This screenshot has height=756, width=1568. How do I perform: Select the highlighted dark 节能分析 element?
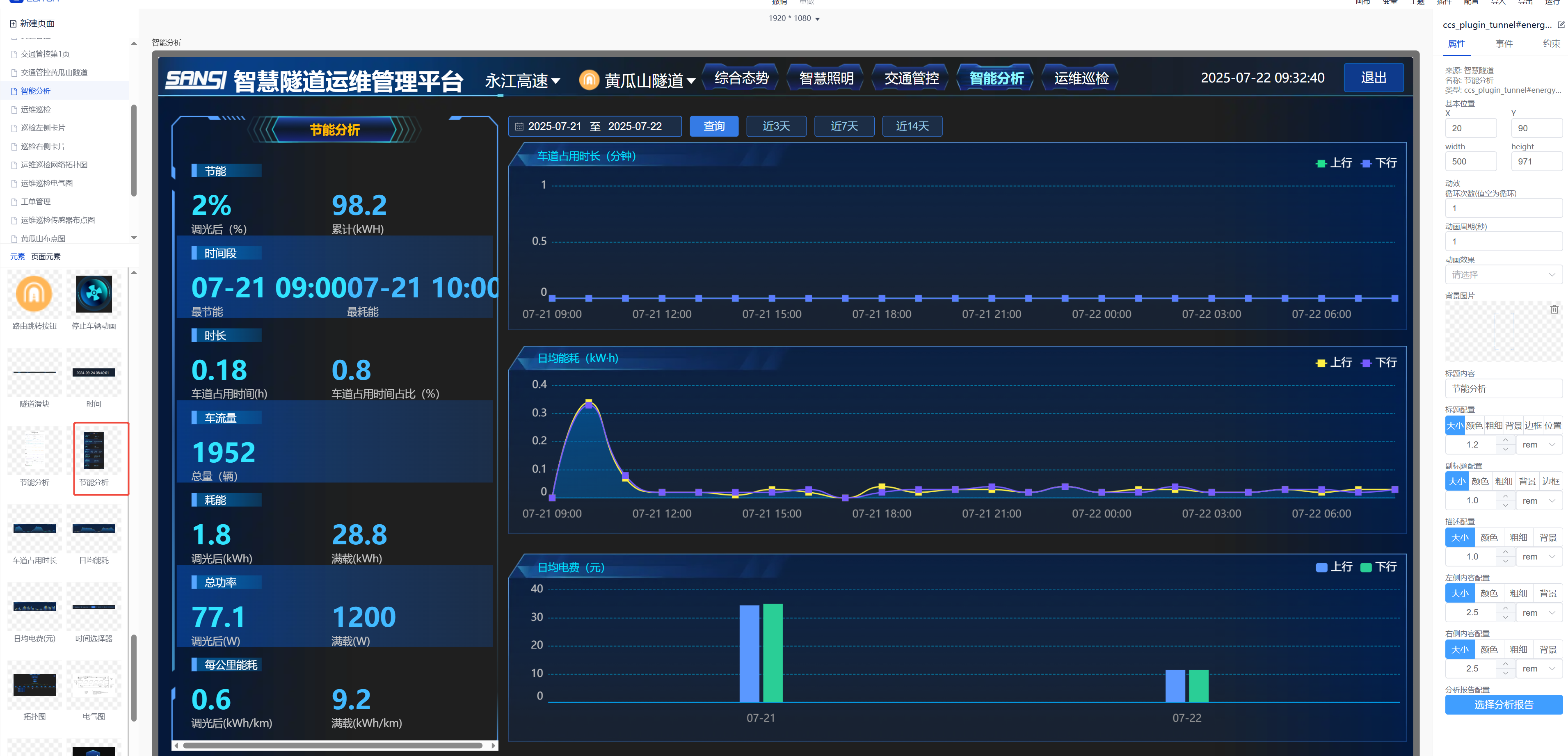(x=94, y=450)
